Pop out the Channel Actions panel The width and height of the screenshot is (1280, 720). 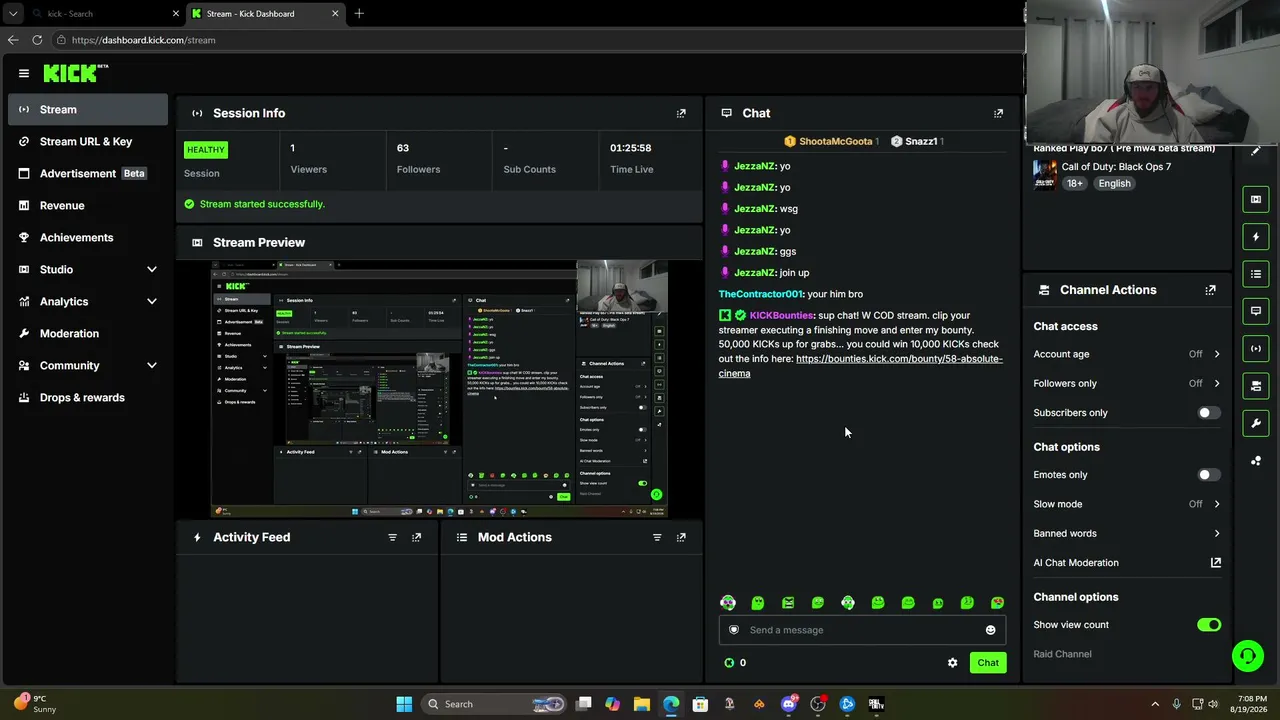[x=1210, y=290]
